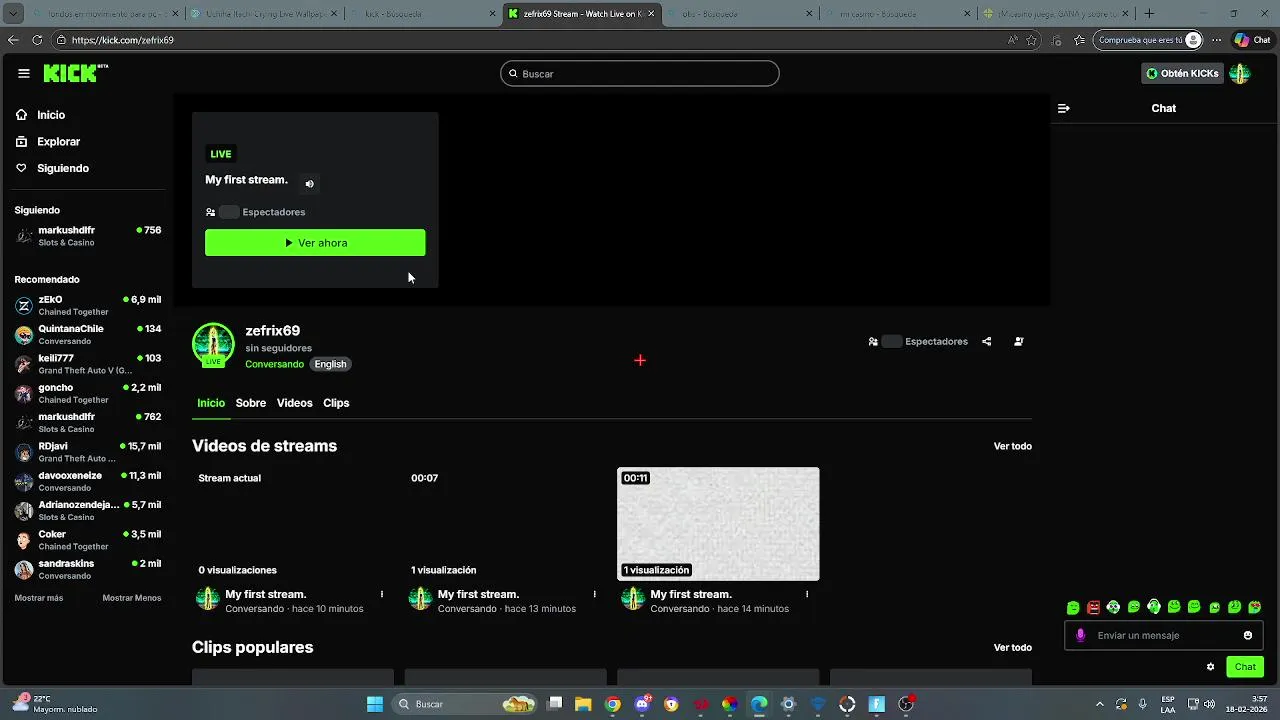Switch to the Videos tab

(x=294, y=403)
